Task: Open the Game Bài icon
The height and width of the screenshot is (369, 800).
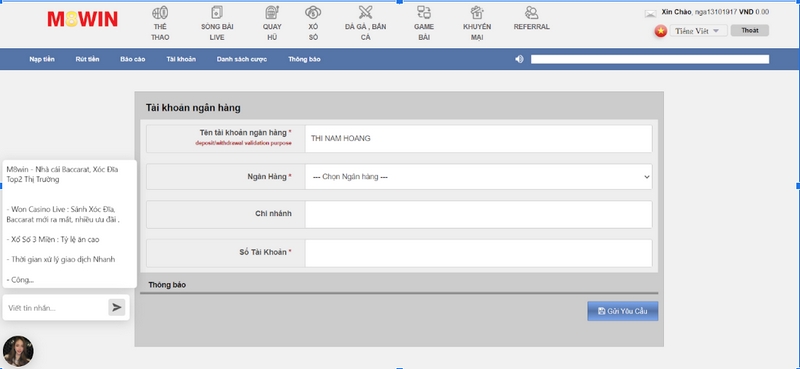Action: pyautogui.click(x=423, y=13)
